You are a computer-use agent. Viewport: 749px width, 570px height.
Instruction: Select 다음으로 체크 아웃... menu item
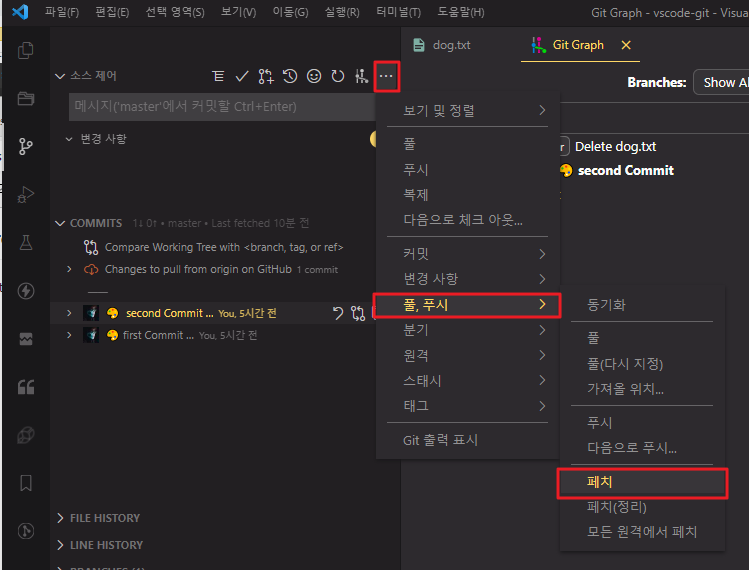coord(467,220)
